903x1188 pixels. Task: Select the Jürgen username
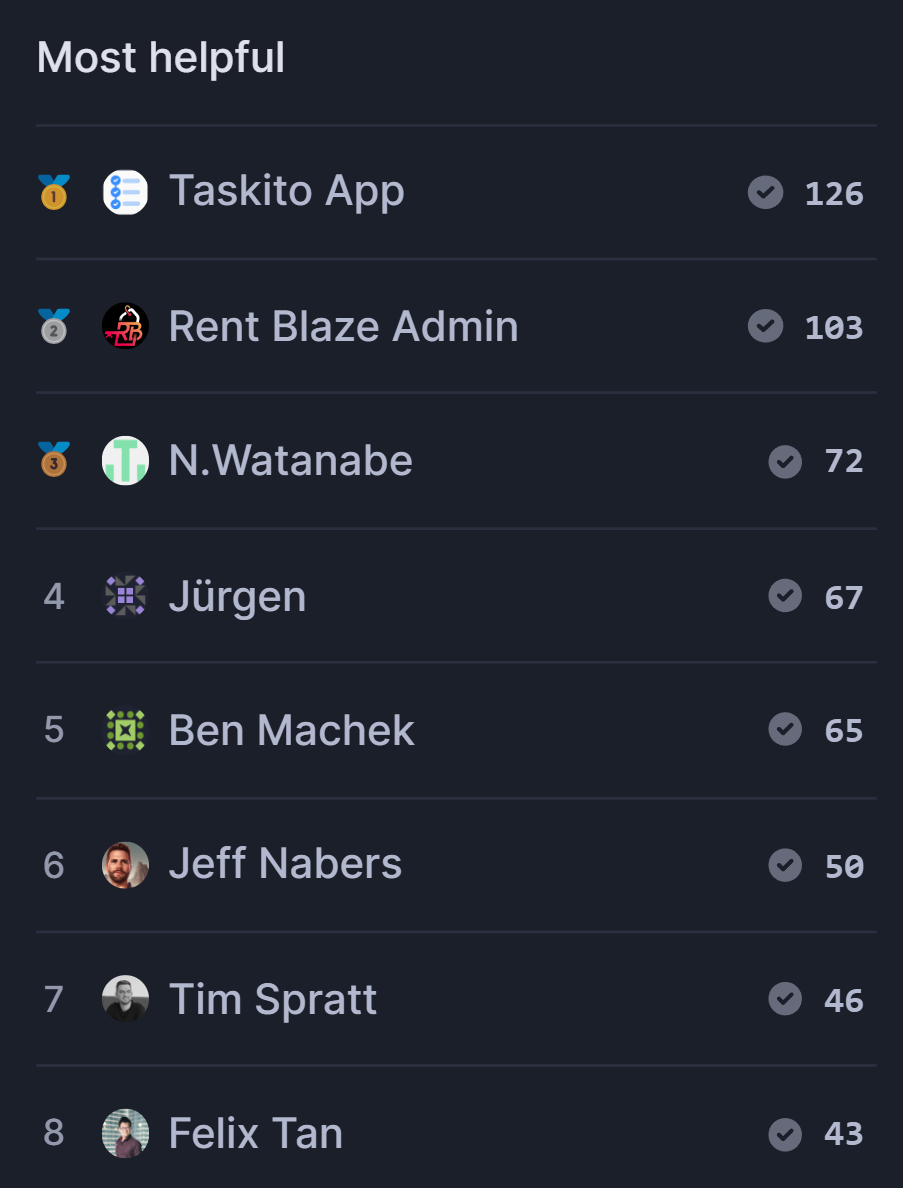pos(237,596)
